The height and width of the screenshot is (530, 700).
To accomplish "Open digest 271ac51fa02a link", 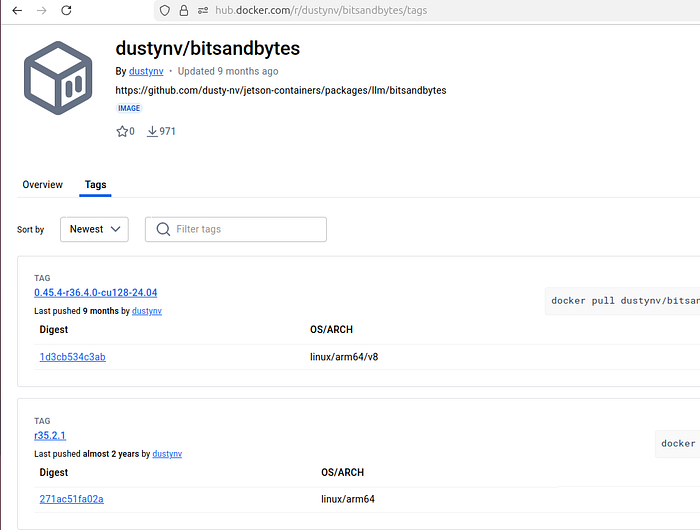I will tap(71, 499).
